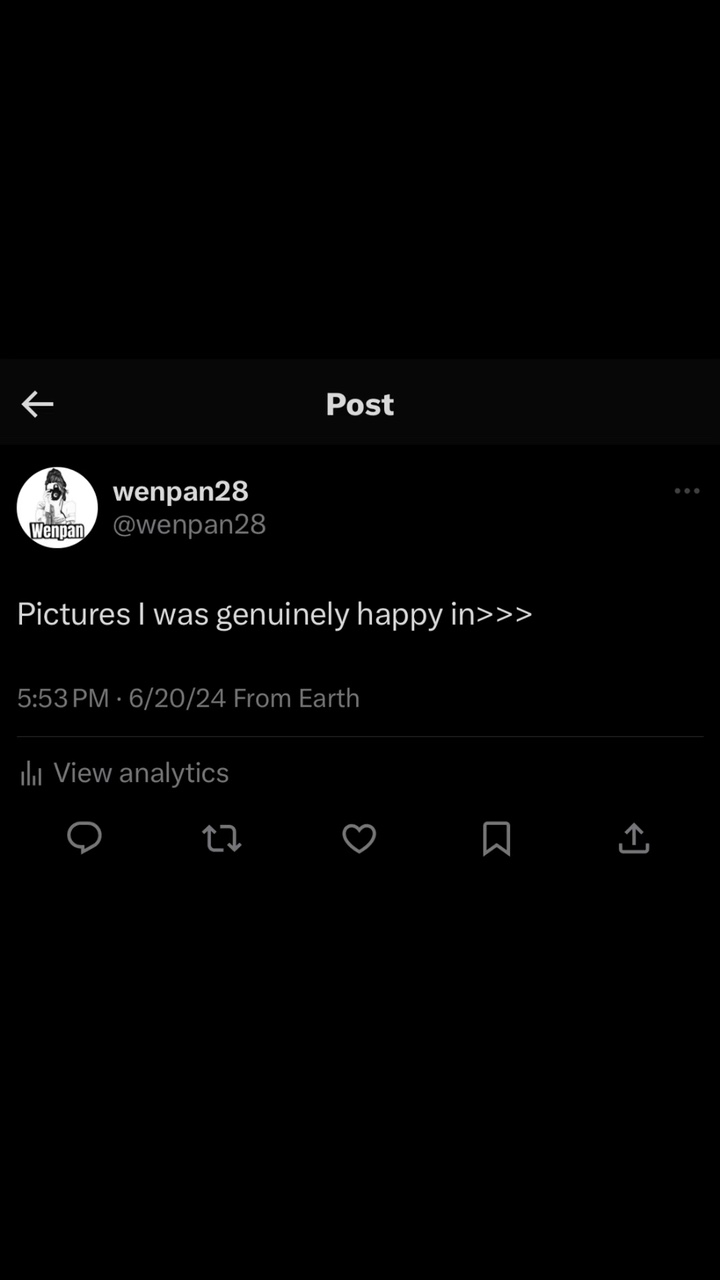Like the post with the heart icon
Viewport: 720px width, 1280px height.
coord(359,838)
